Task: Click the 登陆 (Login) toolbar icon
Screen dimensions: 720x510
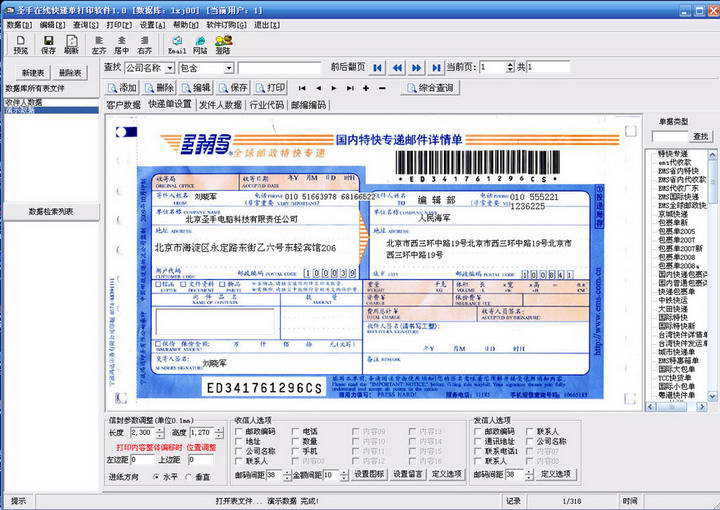Action: point(222,43)
